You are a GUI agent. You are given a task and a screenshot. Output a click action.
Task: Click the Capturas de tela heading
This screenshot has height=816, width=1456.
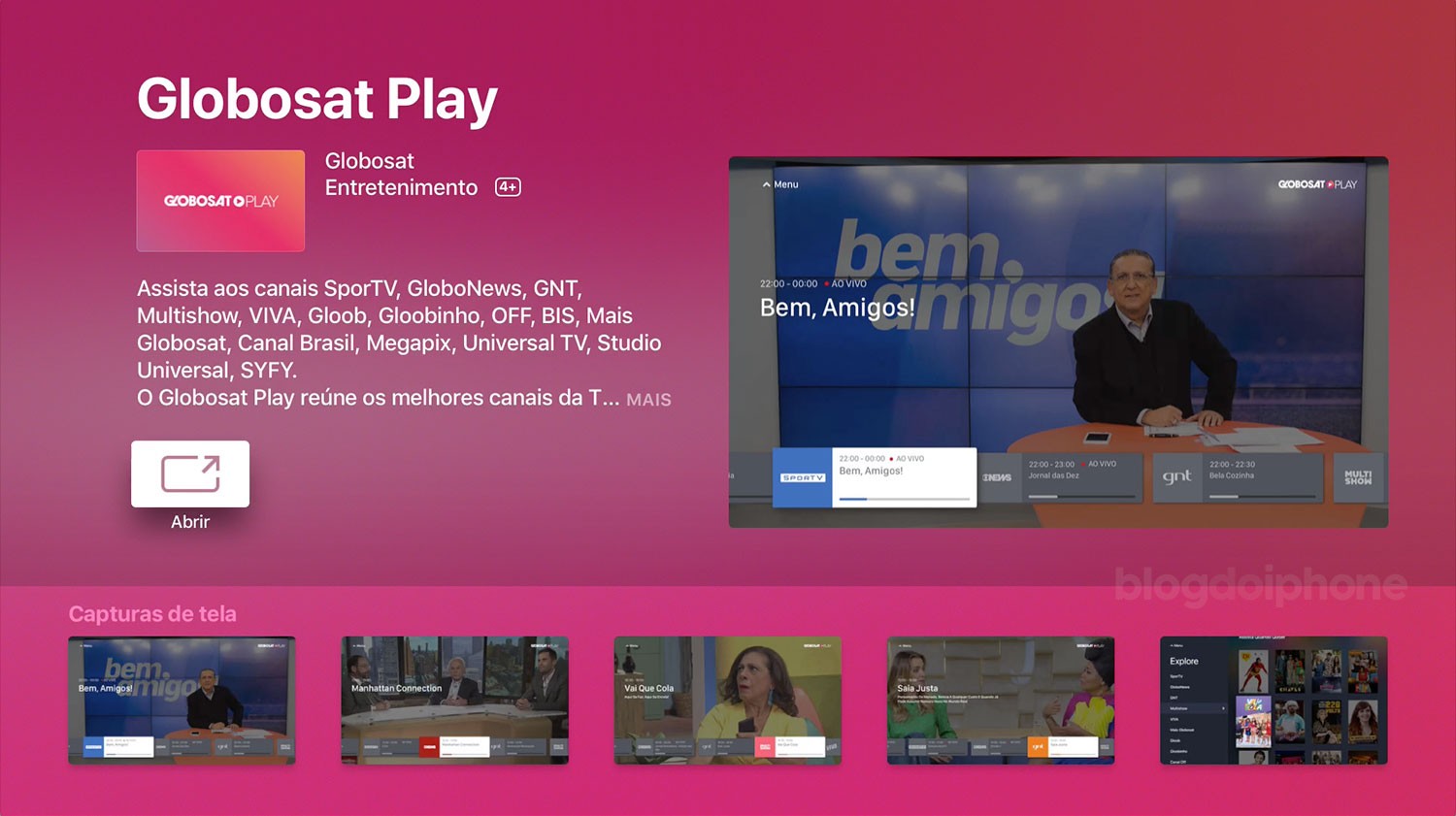[152, 614]
